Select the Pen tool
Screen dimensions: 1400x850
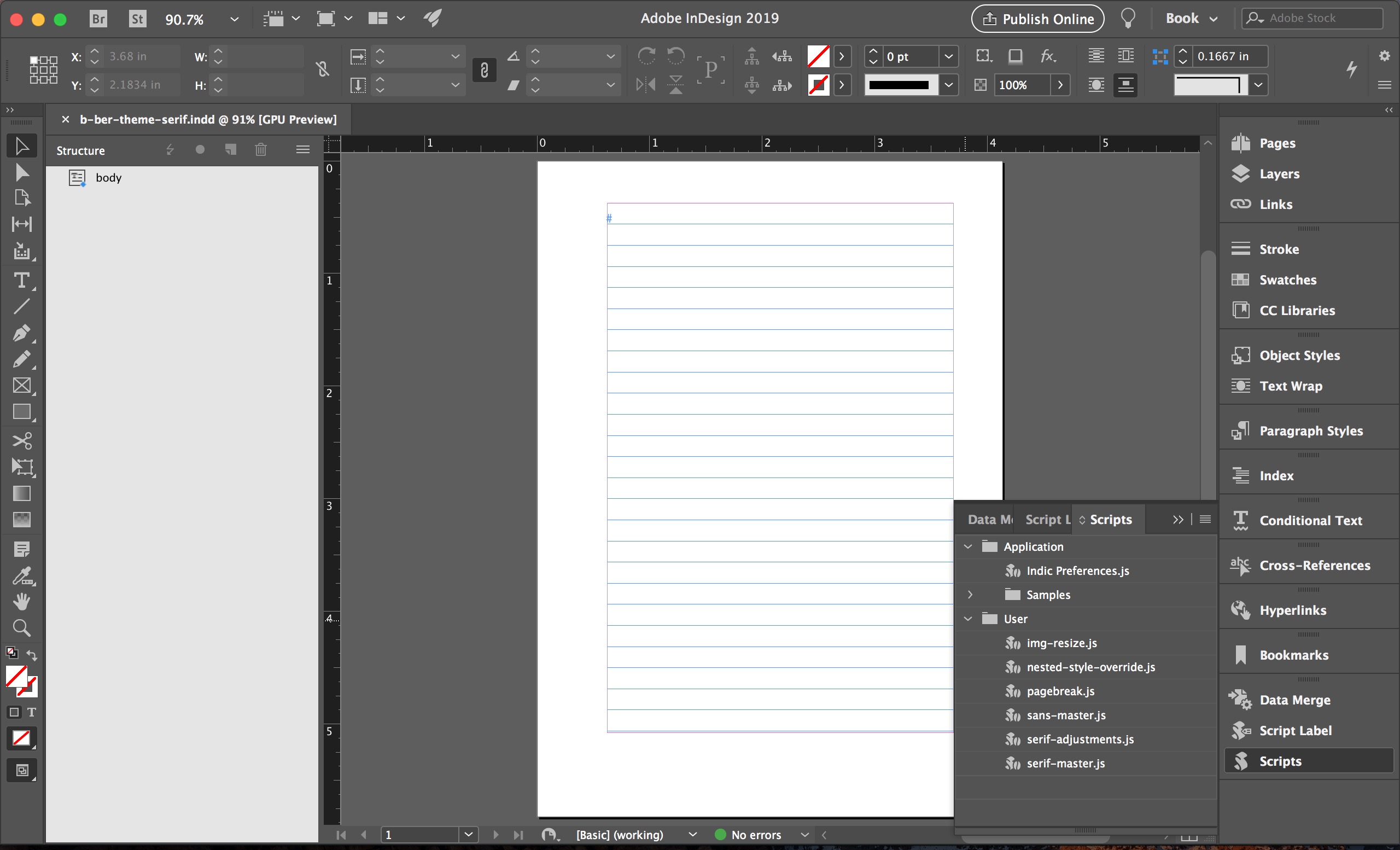click(21, 333)
